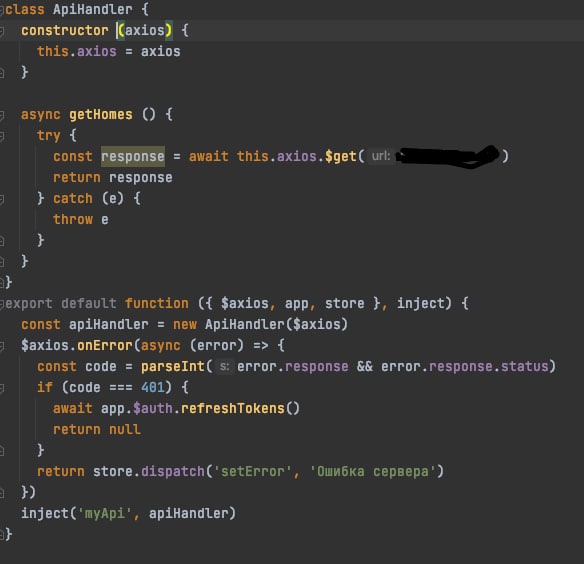This screenshot has width=584, height=564.
Task: Click the url: parameter inlay hint
Action: point(381,156)
